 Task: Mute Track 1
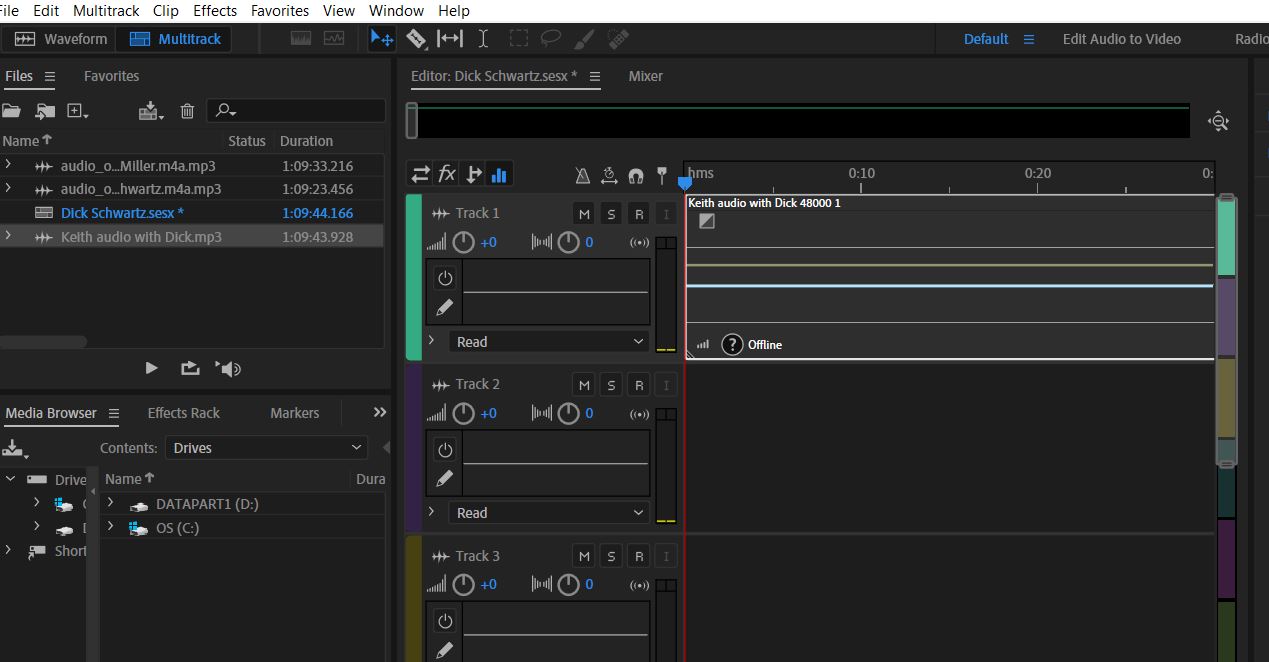coord(583,212)
